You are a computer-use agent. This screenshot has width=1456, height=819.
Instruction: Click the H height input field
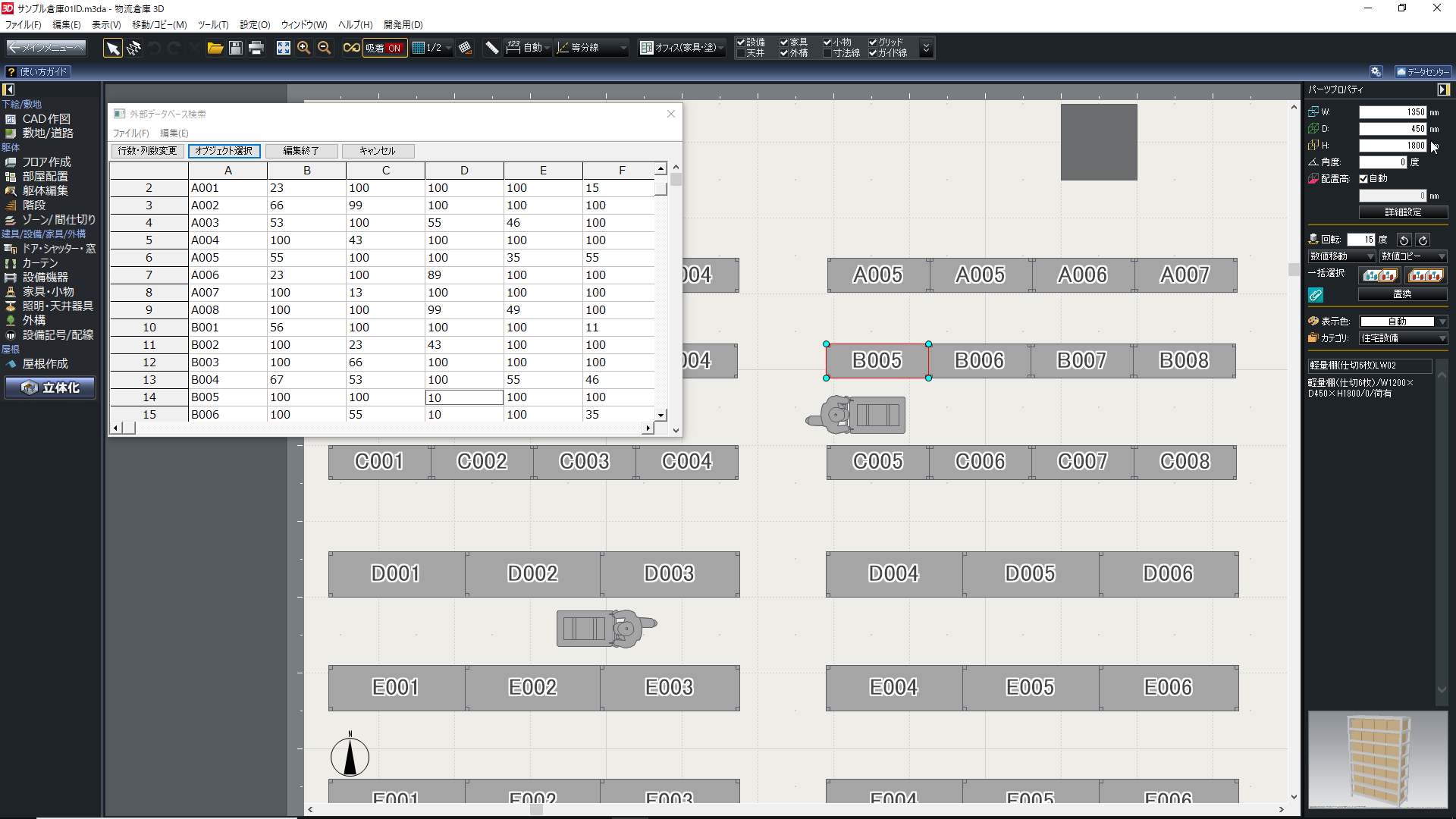tap(1392, 146)
